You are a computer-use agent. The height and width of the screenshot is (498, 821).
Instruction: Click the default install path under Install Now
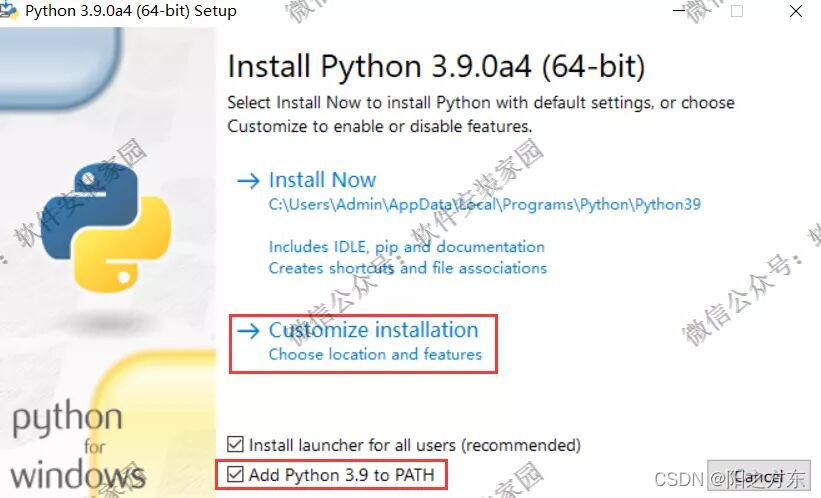point(485,204)
